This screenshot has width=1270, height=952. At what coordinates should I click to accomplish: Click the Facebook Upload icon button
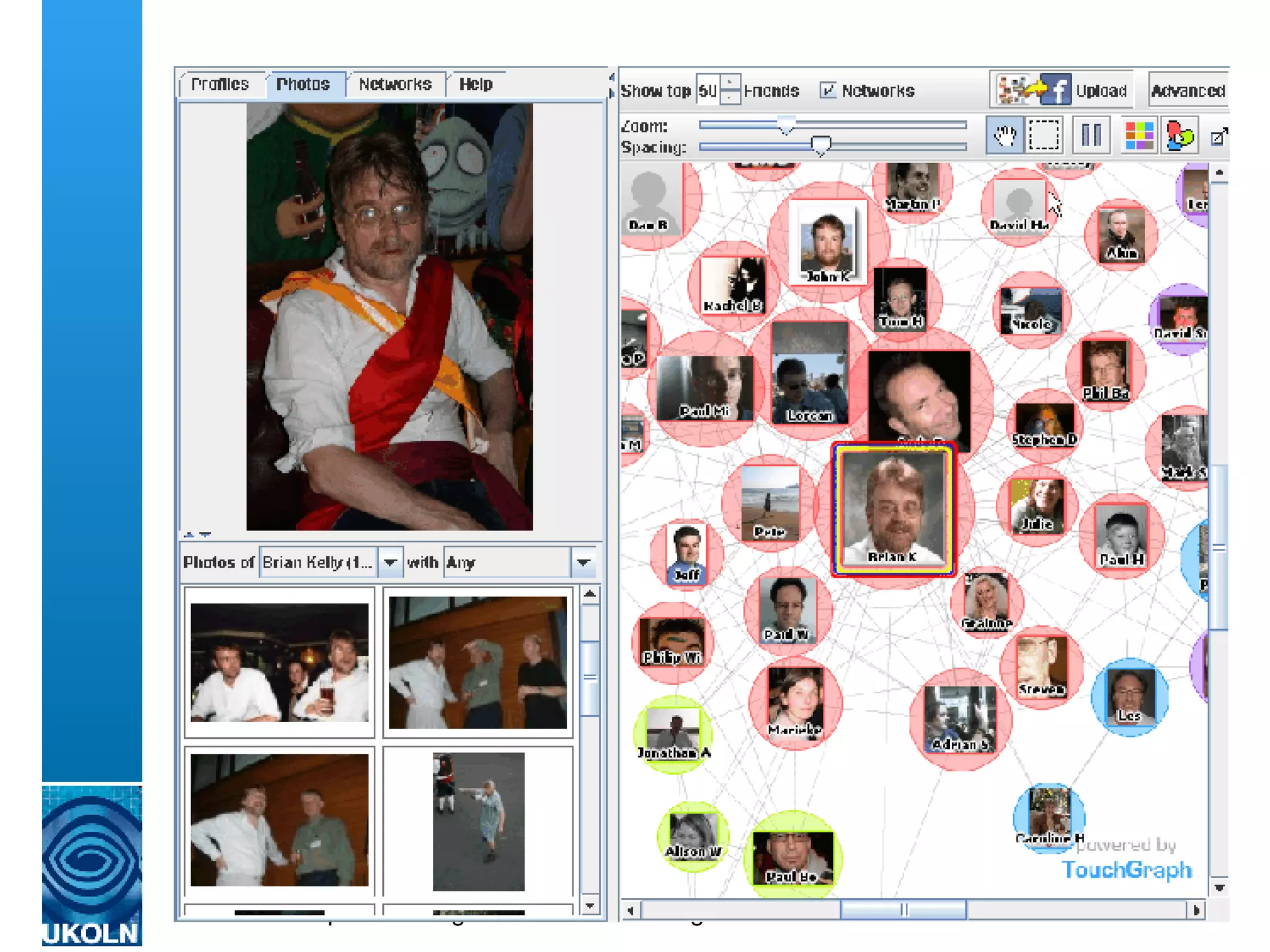(x=1062, y=90)
